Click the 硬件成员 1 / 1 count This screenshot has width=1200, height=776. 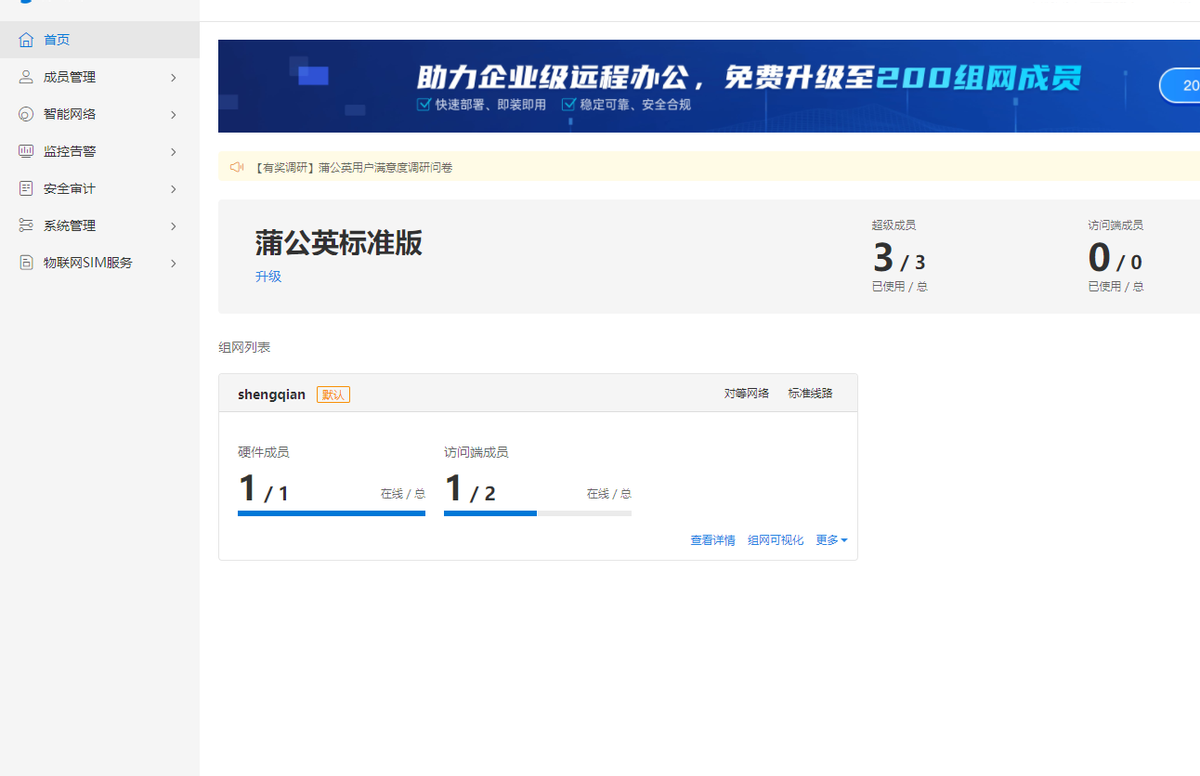(x=263, y=489)
